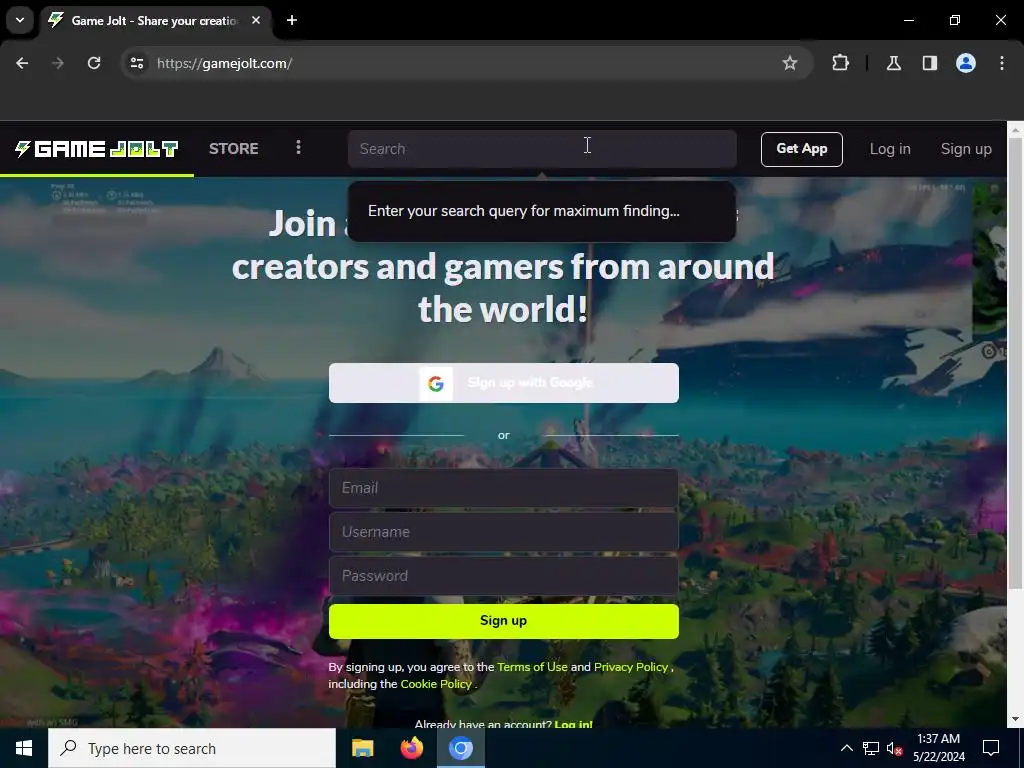
Task: Launch File Explorer from the taskbar
Action: (x=362, y=748)
